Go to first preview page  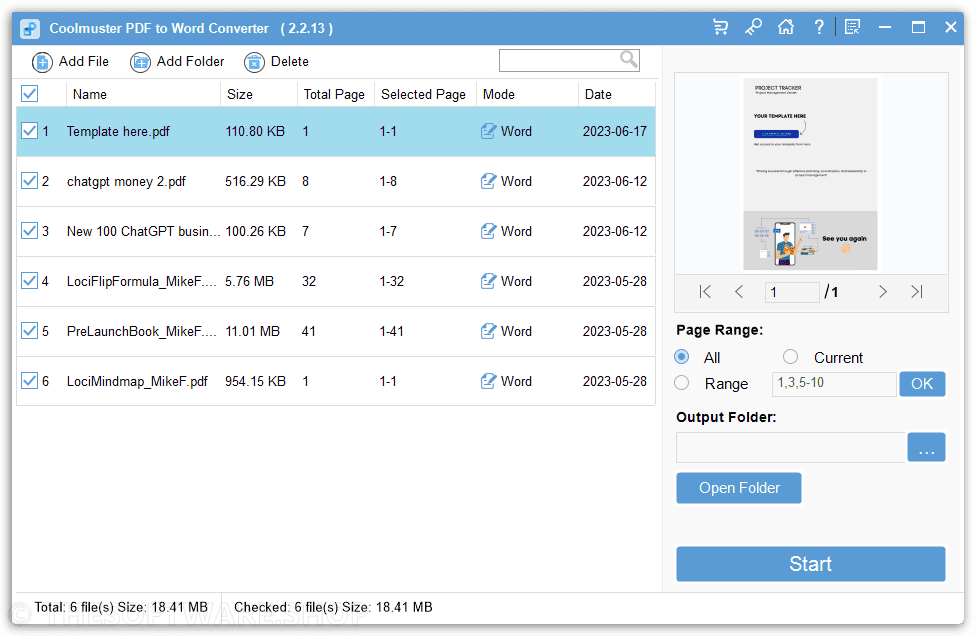[x=705, y=291]
